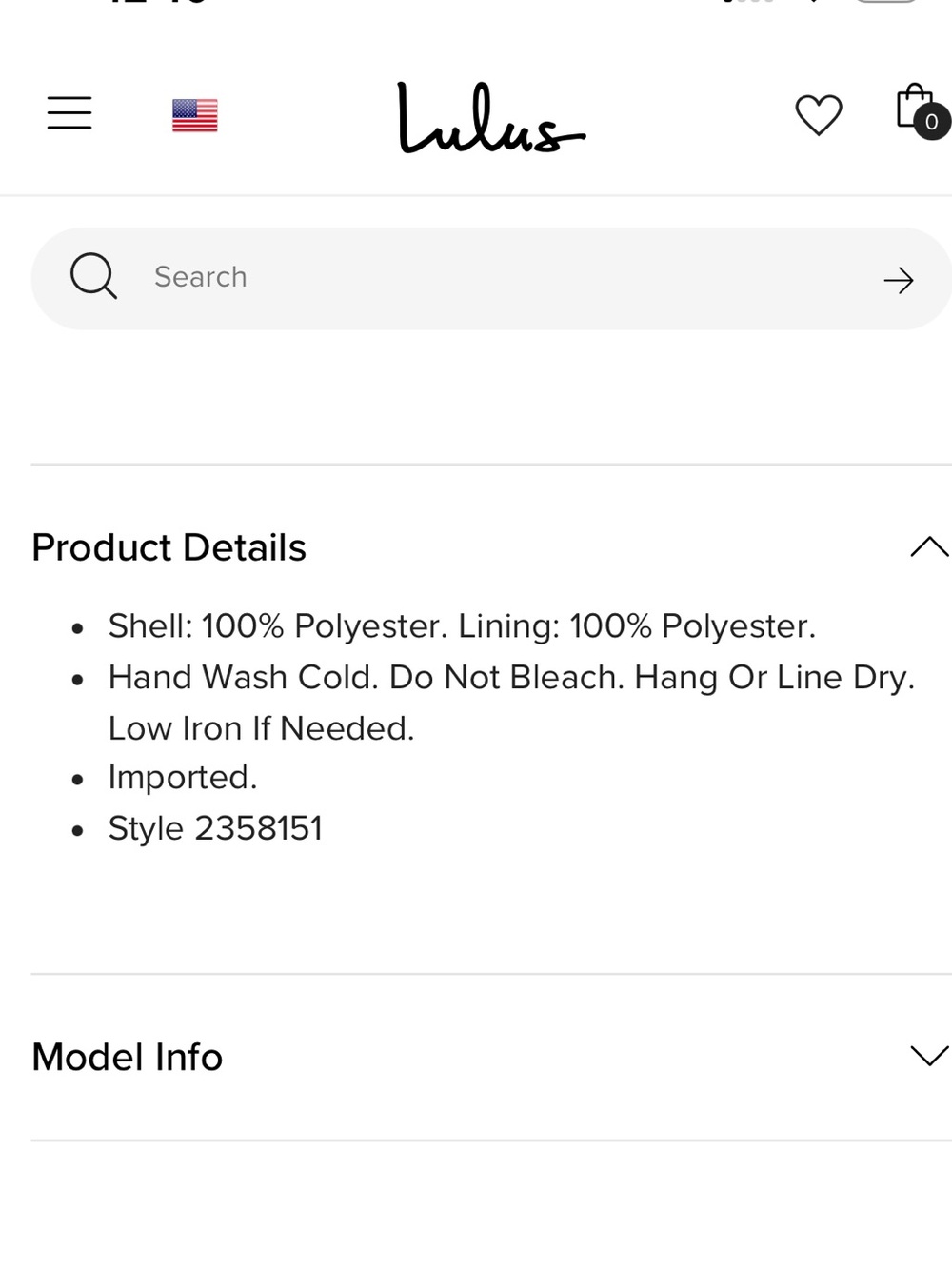Tap the battery indicator in status bar

[886, 1]
